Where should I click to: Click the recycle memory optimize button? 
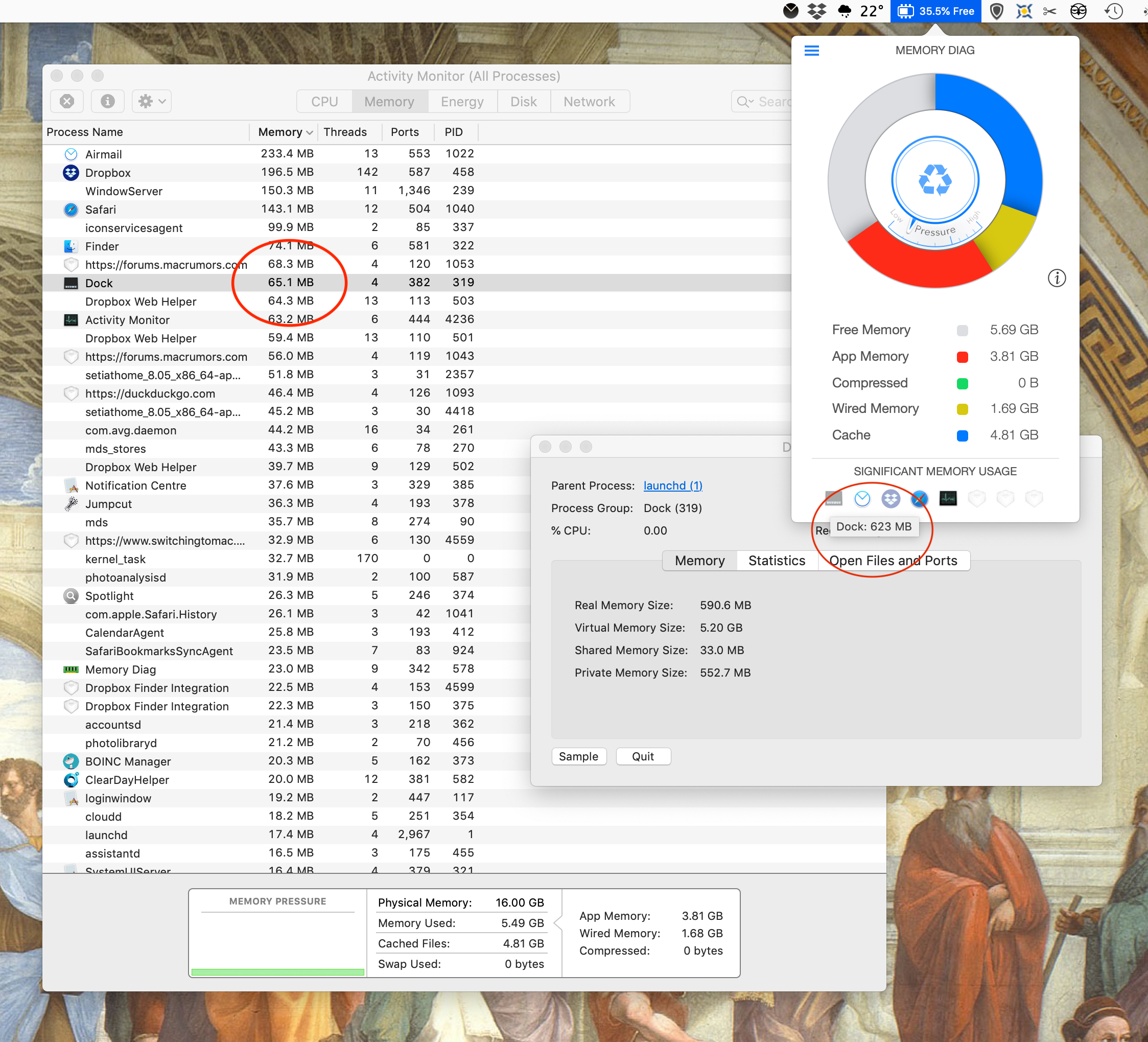point(935,180)
